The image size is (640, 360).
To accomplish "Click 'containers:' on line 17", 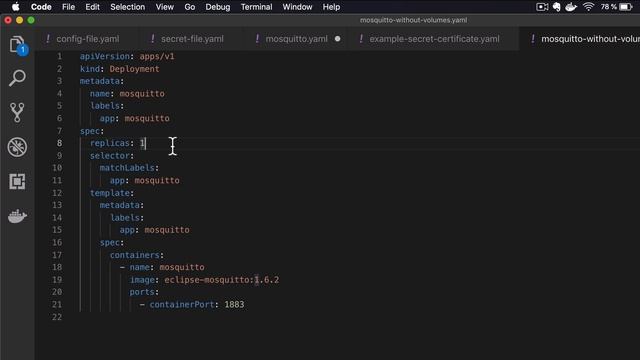I will 137,255.
